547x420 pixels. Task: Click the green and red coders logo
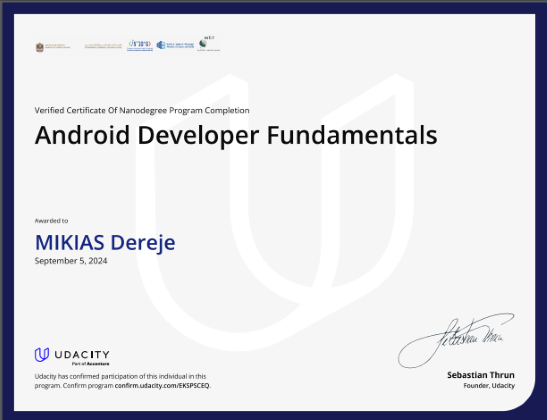tap(140, 45)
